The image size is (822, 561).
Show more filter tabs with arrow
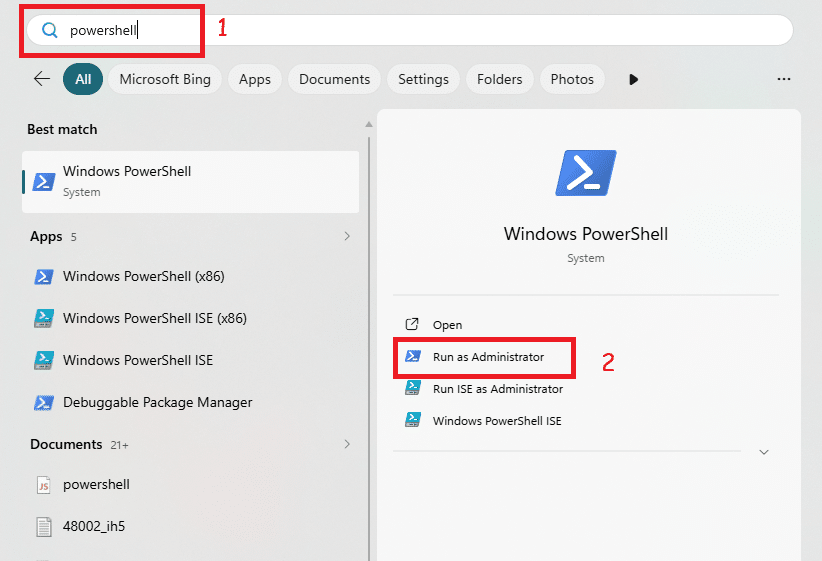tap(633, 79)
